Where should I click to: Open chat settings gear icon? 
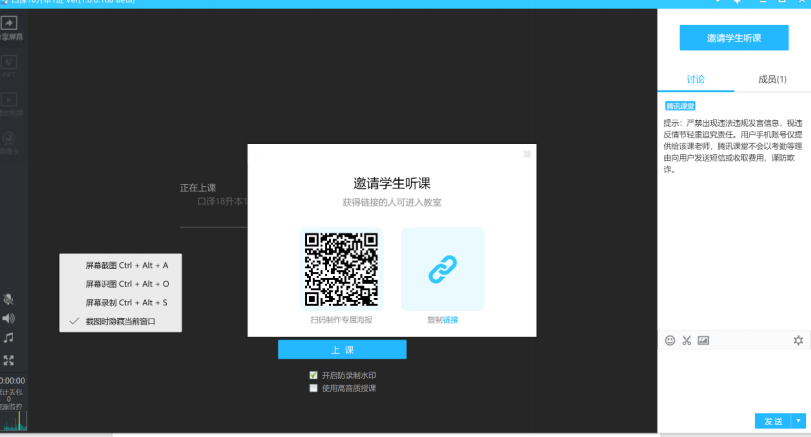tap(798, 341)
